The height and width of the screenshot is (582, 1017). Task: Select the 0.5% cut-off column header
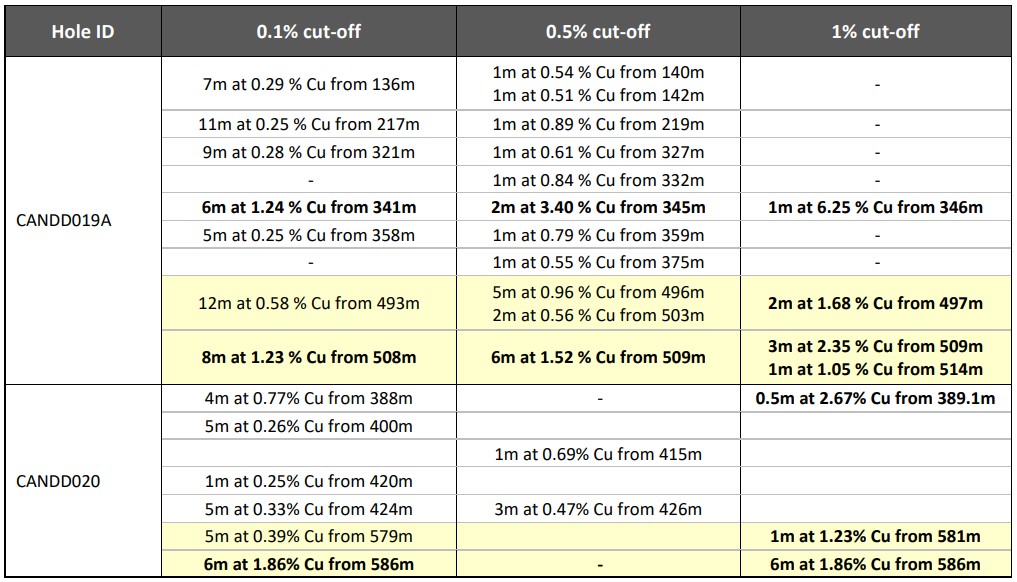pos(598,31)
